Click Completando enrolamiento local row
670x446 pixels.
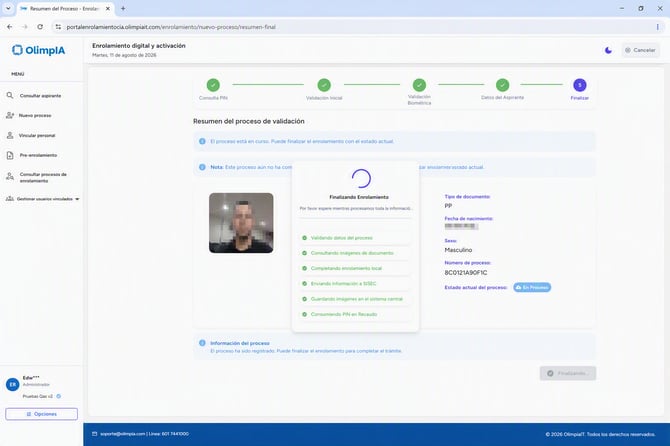pos(356,268)
